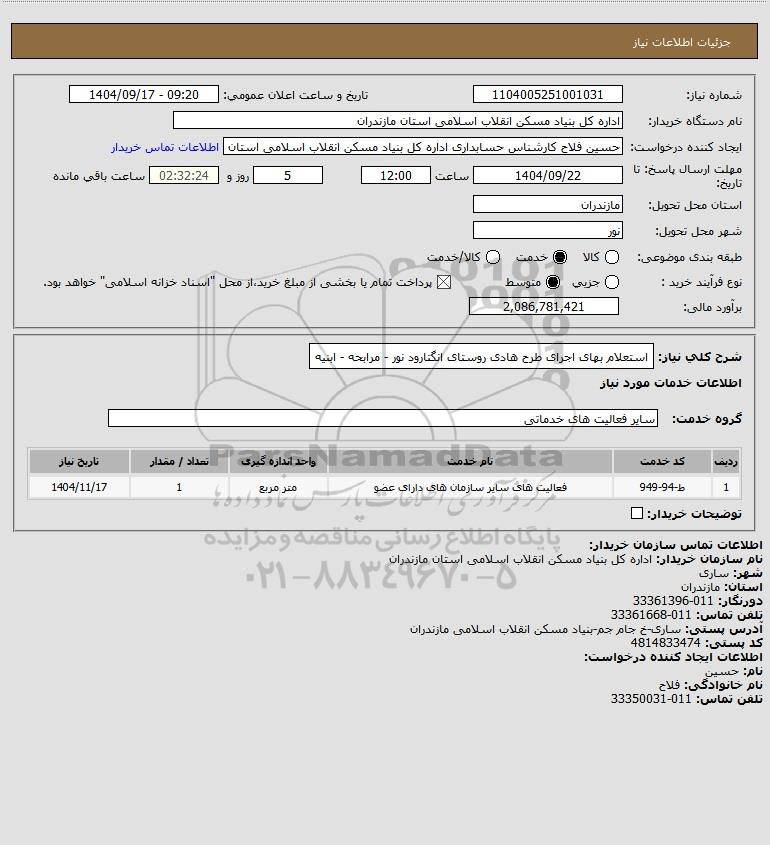Toggle the توضیحات خریدار checkbox
Viewport: 770px width, 845px height.
(636, 513)
